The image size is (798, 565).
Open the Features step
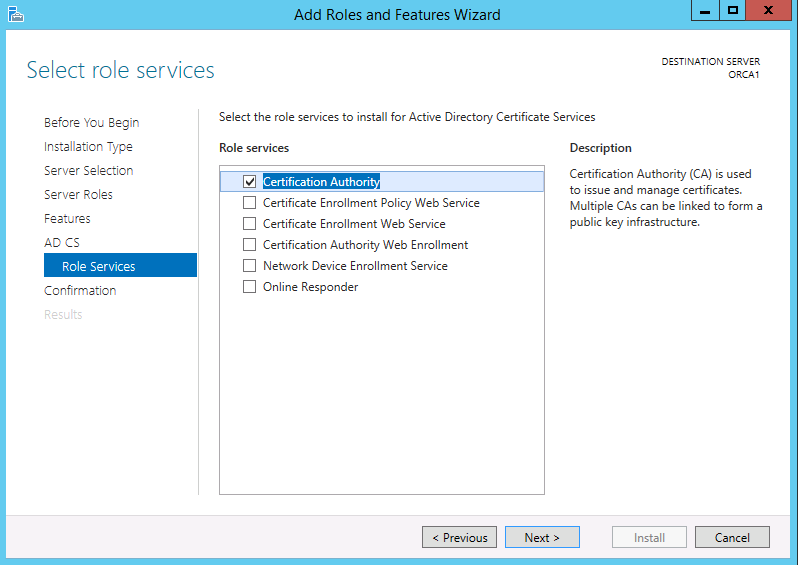67,219
